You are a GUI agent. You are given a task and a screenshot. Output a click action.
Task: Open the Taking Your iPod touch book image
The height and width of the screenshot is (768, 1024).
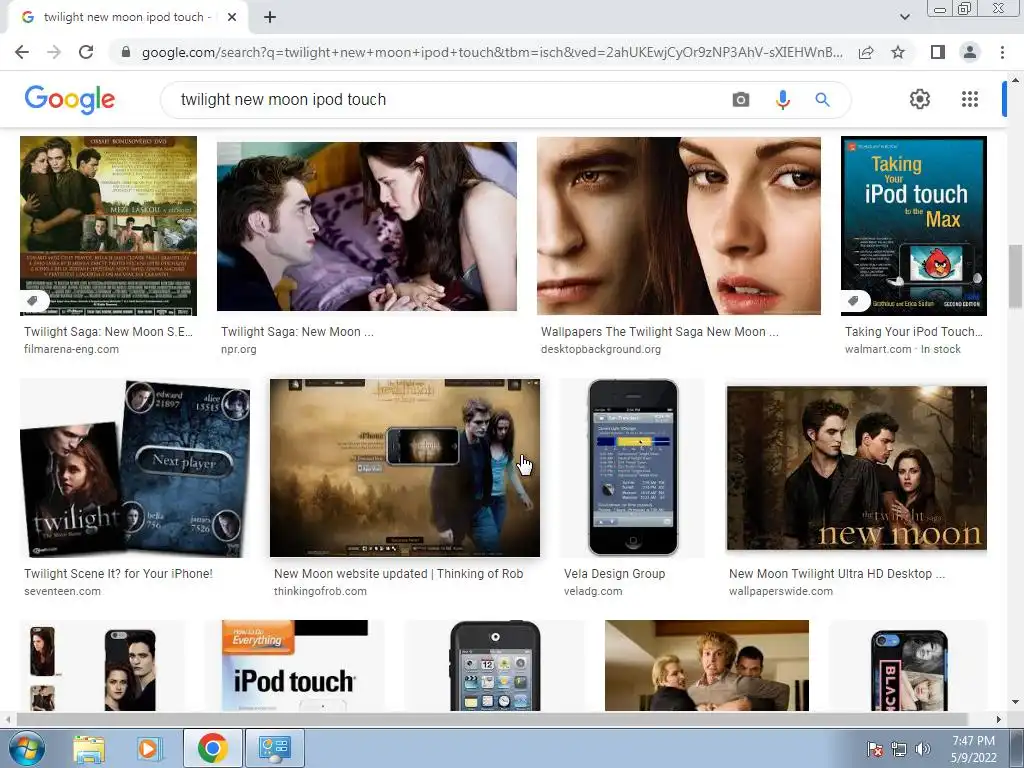click(914, 226)
